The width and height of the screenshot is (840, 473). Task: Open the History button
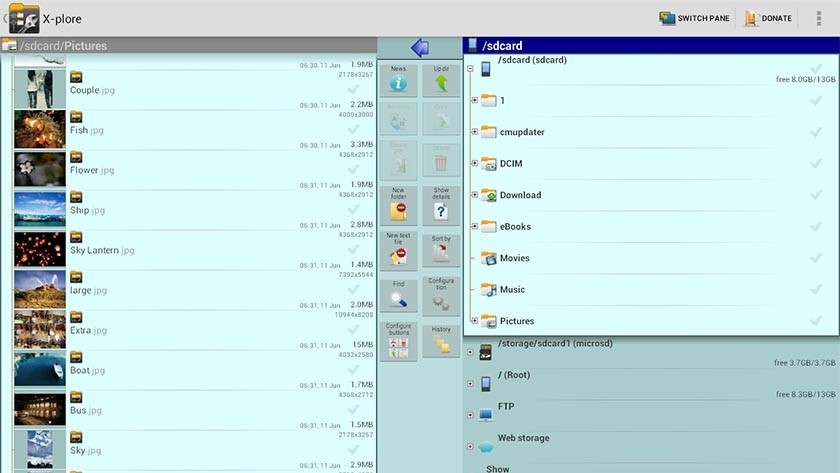pyautogui.click(x=441, y=341)
